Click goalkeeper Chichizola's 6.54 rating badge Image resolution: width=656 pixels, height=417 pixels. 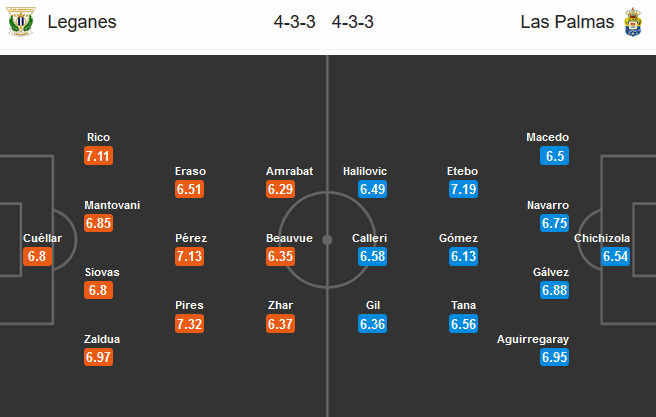[616, 256]
